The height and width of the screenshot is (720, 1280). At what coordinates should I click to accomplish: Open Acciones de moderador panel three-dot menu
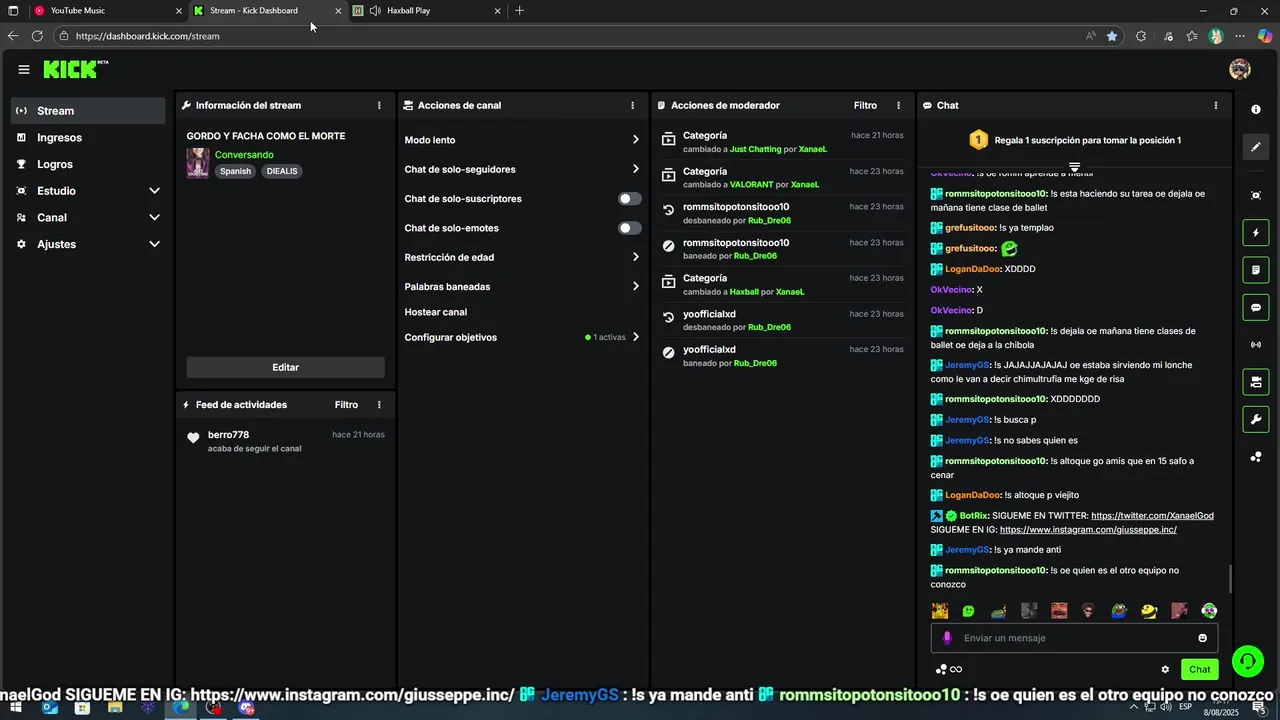point(898,105)
